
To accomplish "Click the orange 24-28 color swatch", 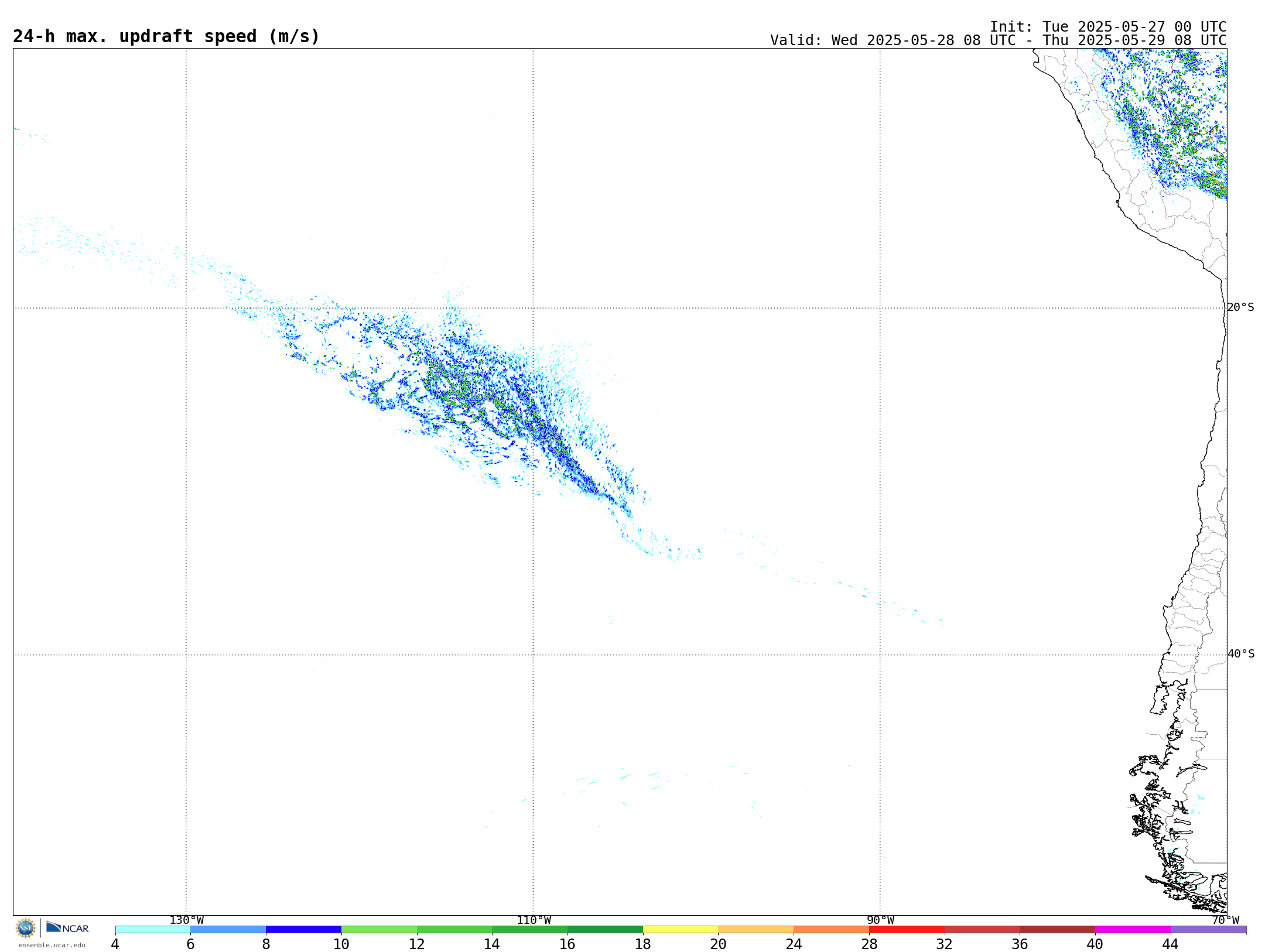I will tap(831, 930).
